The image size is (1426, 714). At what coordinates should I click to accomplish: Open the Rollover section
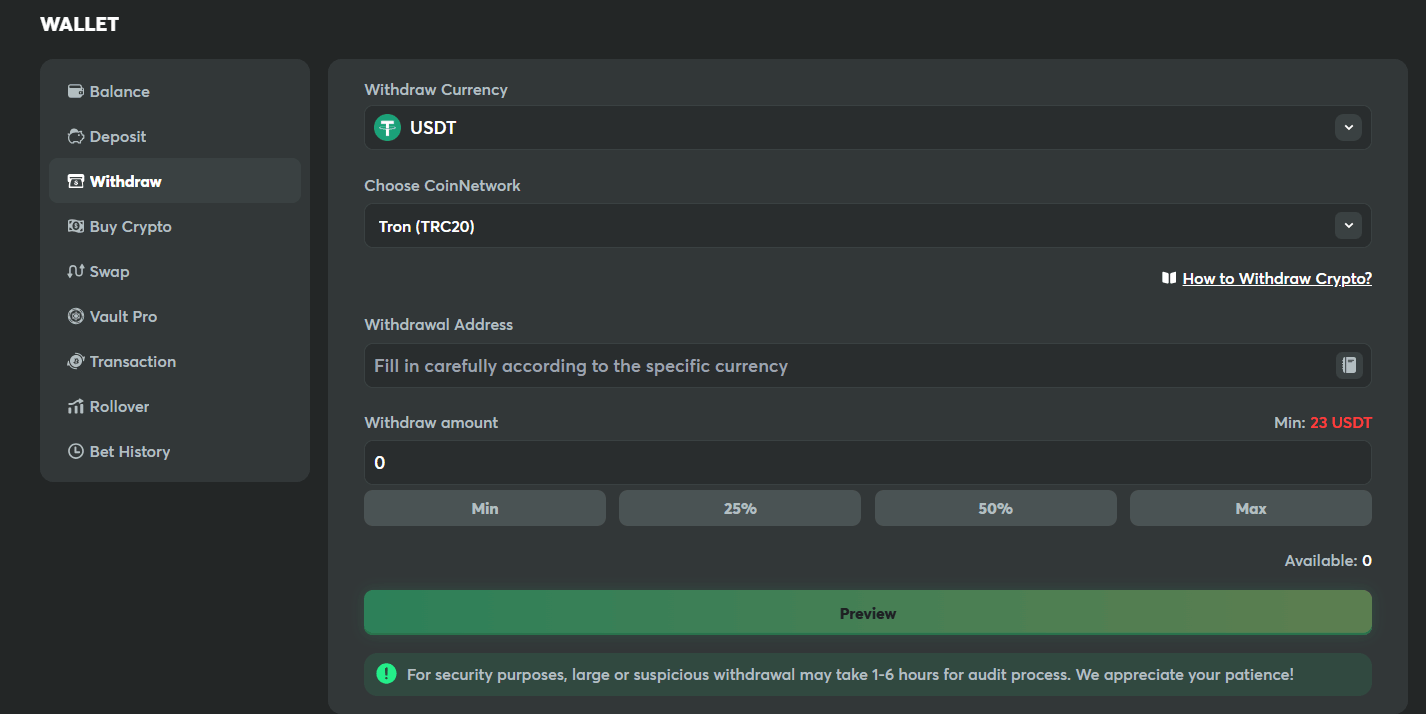175,406
